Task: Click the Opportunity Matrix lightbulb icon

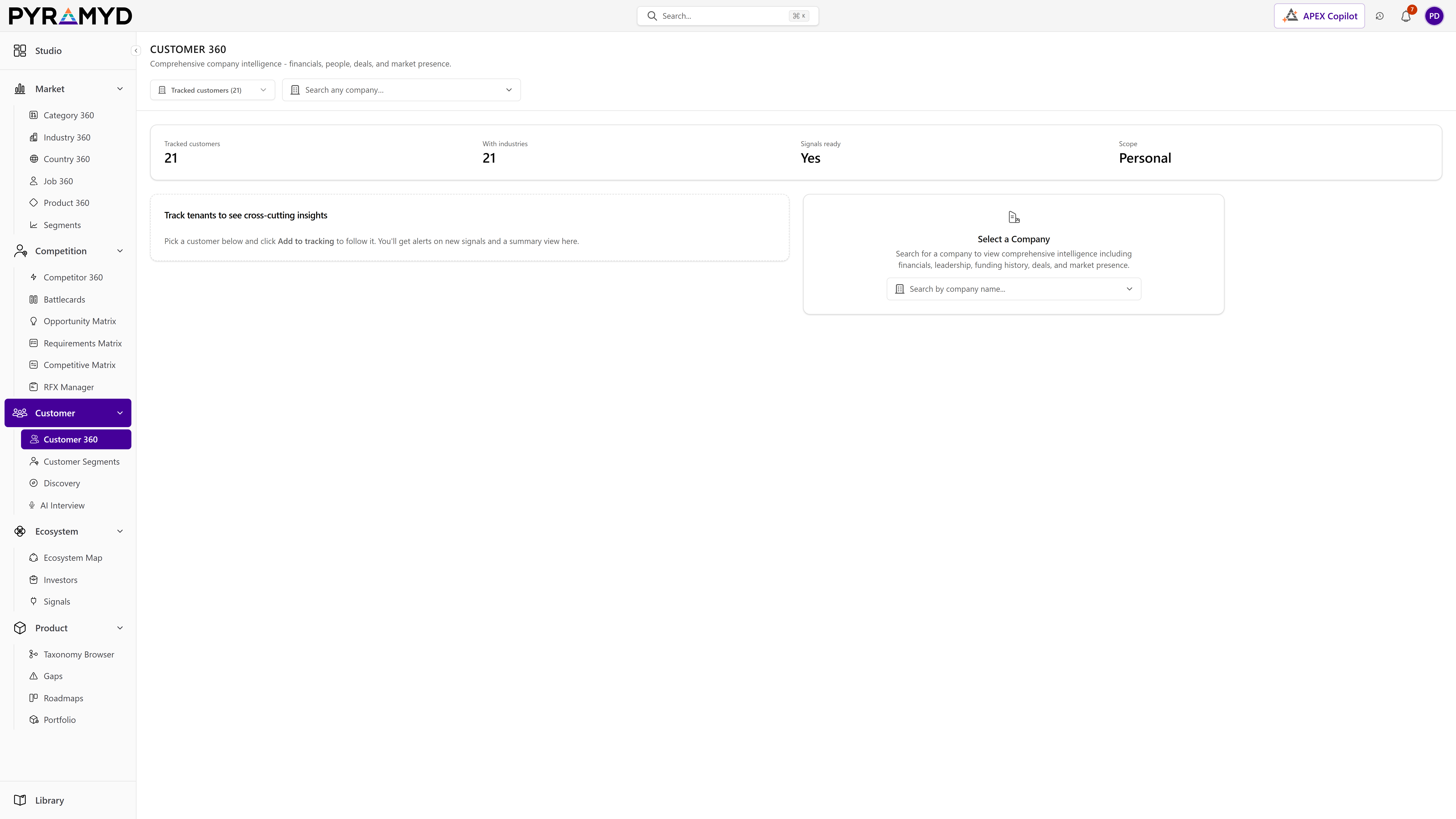Action: click(34, 321)
